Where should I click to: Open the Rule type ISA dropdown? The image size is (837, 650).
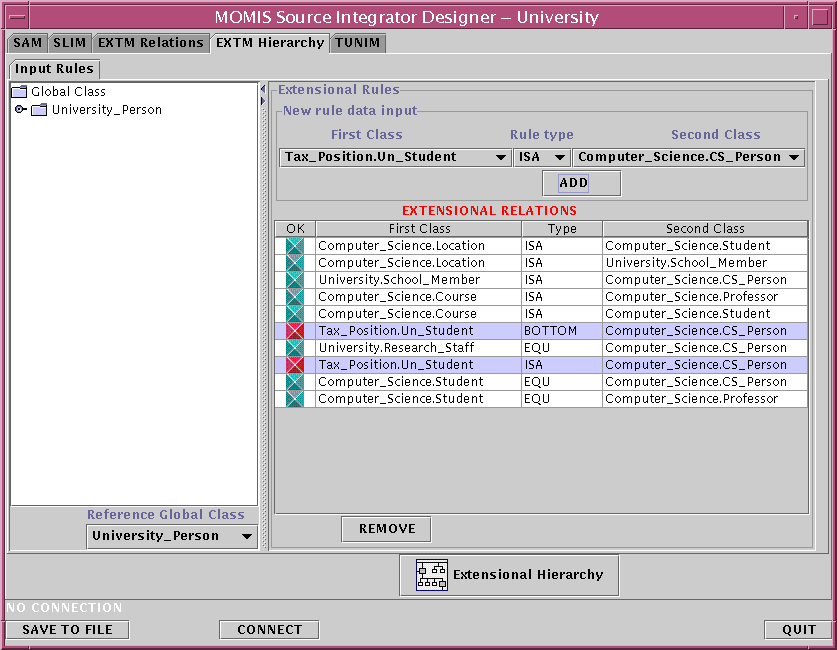coord(541,157)
